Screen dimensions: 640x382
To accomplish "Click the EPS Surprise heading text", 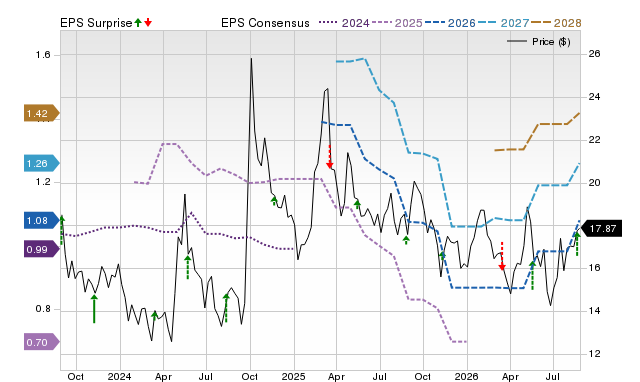I will tap(96, 23).
